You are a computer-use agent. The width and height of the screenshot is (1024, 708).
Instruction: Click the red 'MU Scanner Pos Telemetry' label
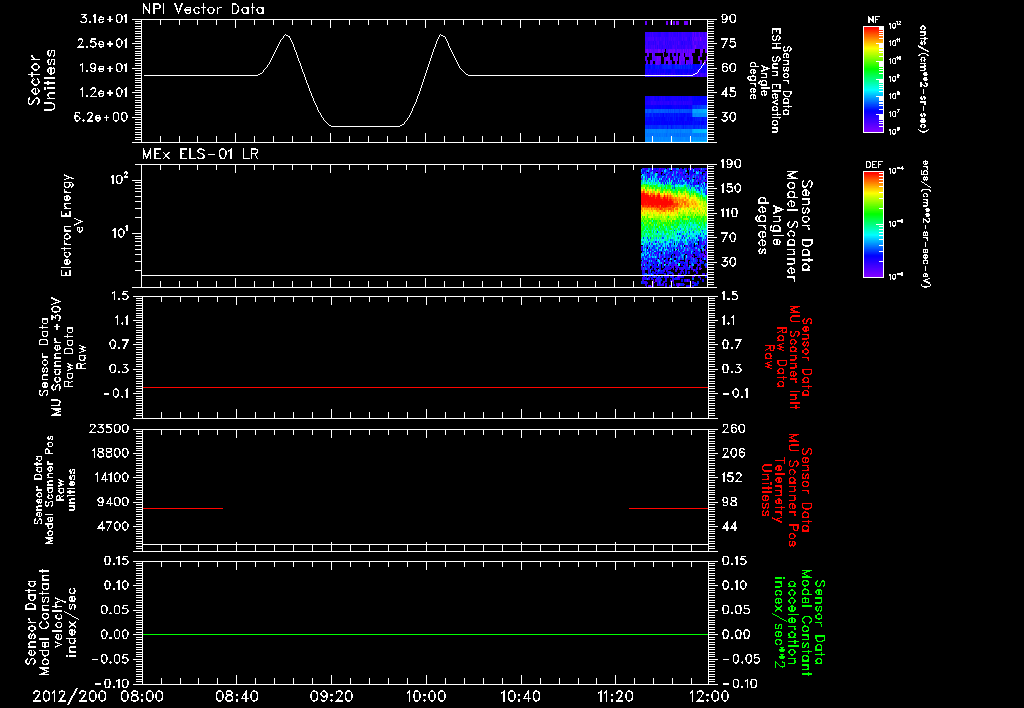pos(787,490)
